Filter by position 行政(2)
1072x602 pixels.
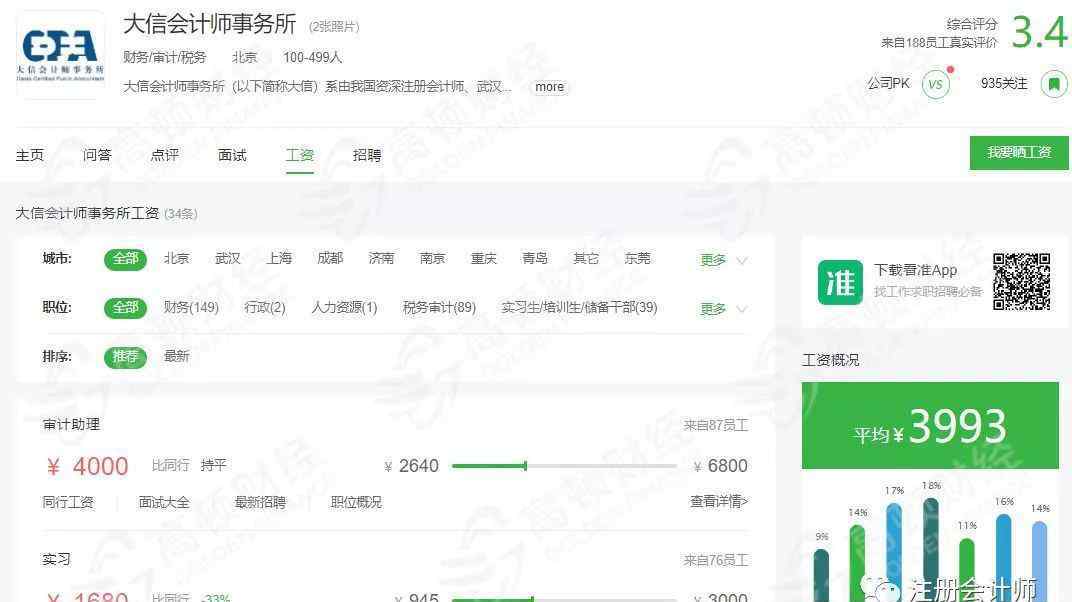click(x=265, y=307)
